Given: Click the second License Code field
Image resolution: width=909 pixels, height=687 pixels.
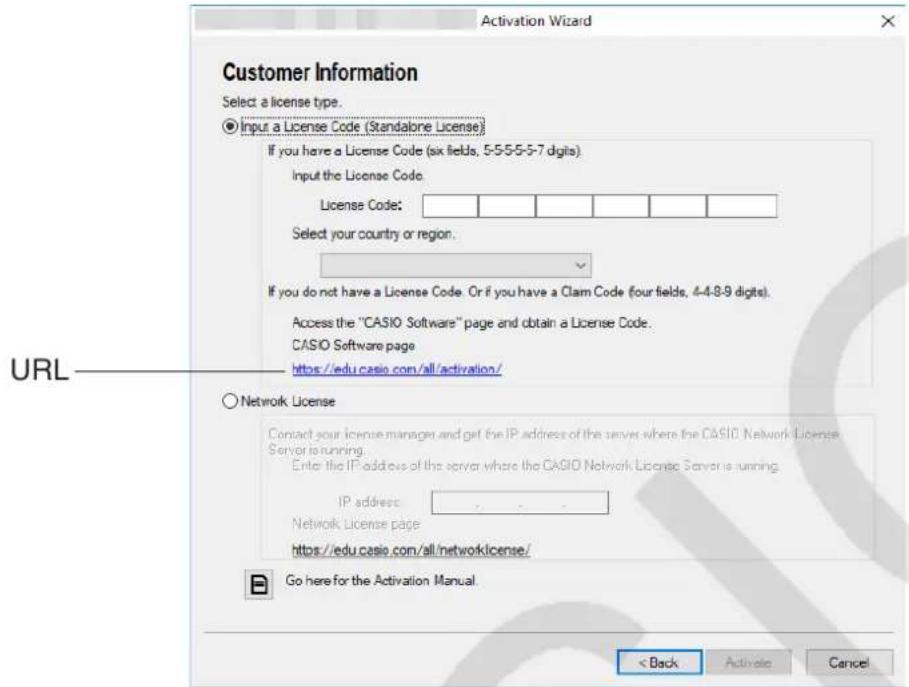Looking at the screenshot, I should coord(507,206).
